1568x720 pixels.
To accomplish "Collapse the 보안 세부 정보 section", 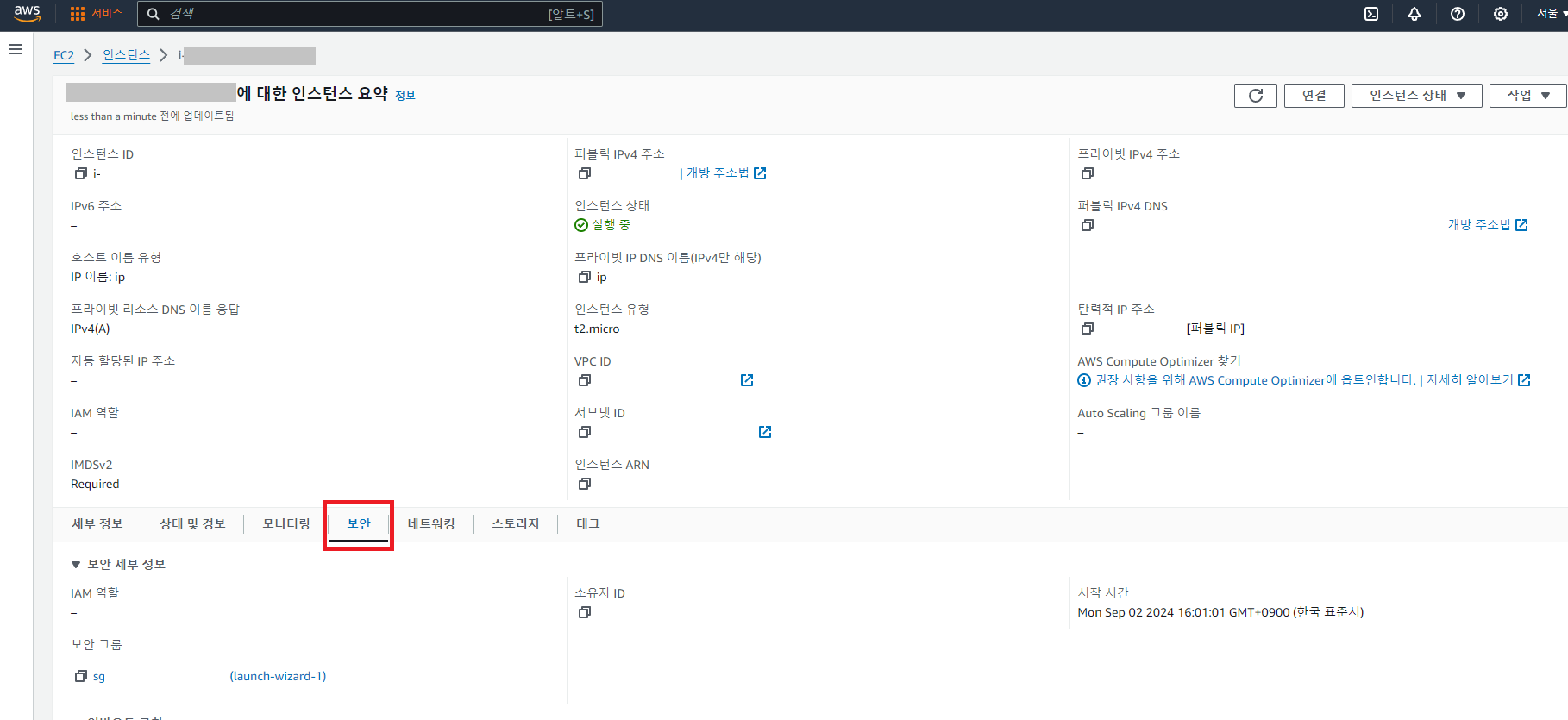I will pyautogui.click(x=76, y=565).
